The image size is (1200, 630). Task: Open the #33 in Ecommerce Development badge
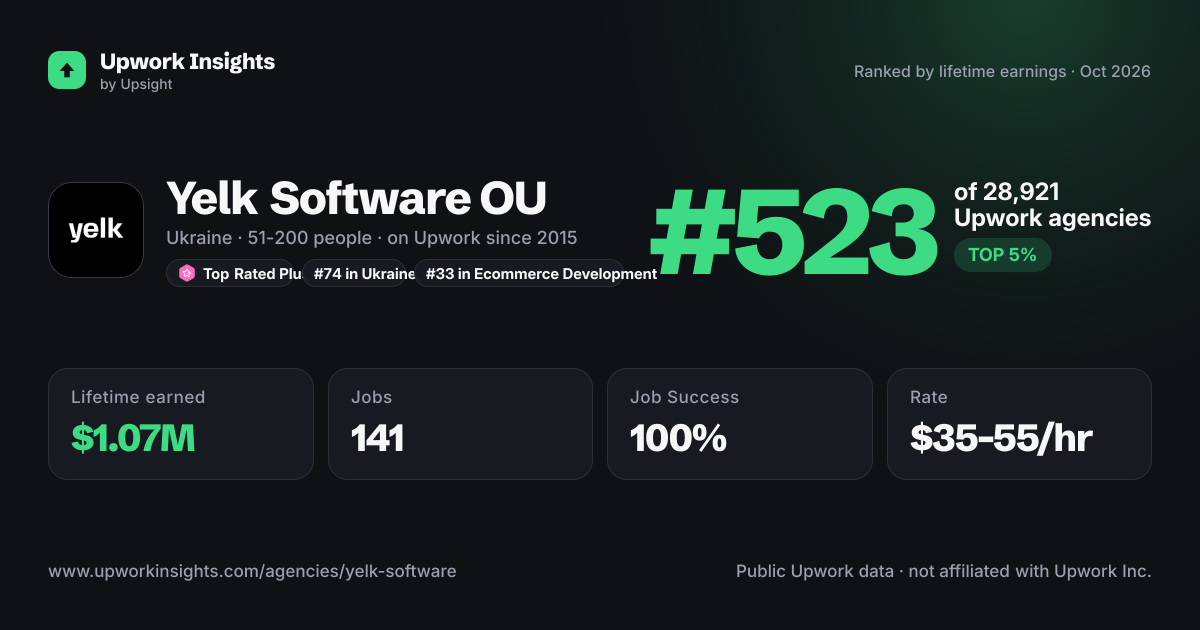coord(519,273)
